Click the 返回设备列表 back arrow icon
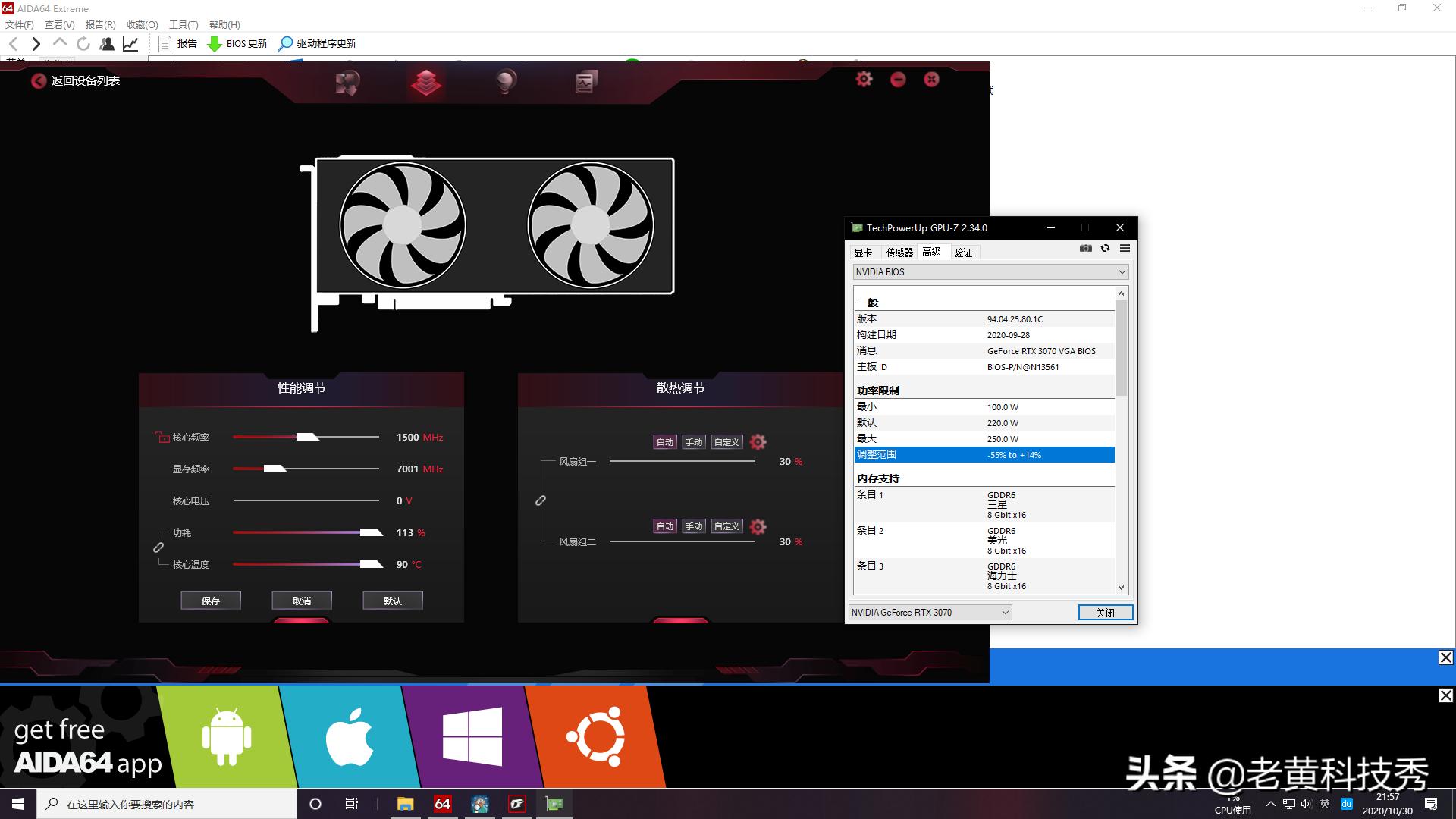The width and height of the screenshot is (1456, 819). [x=38, y=81]
